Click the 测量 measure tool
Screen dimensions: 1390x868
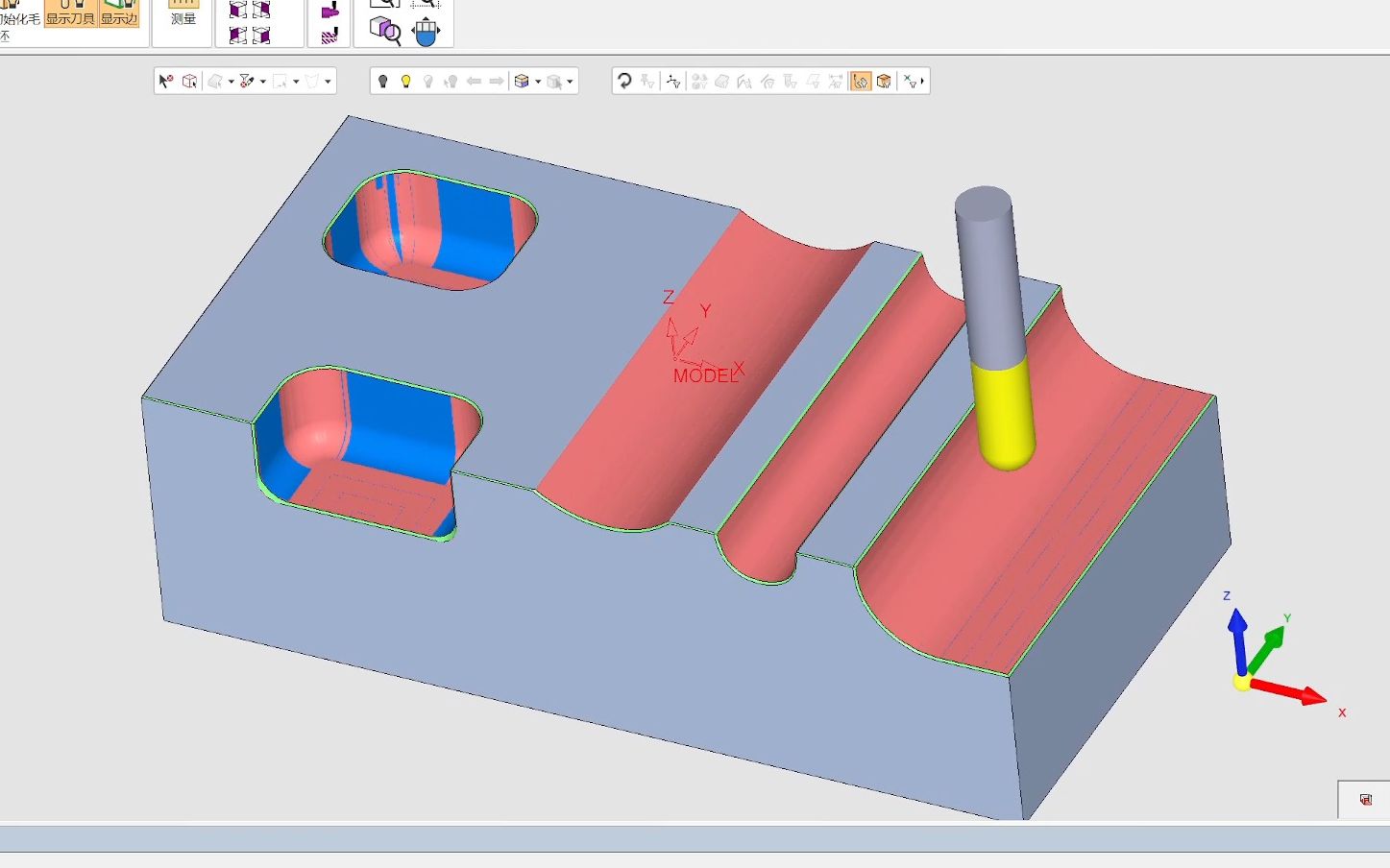tap(183, 13)
